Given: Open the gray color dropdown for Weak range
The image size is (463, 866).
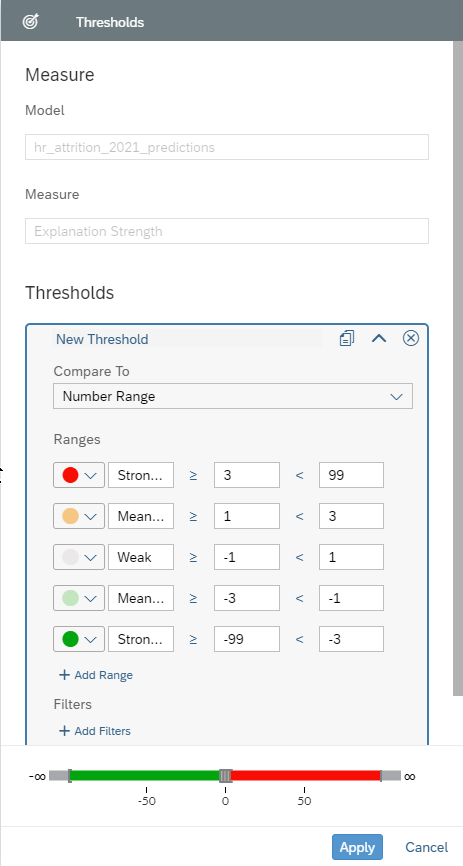Looking at the screenshot, I should coord(79,557).
